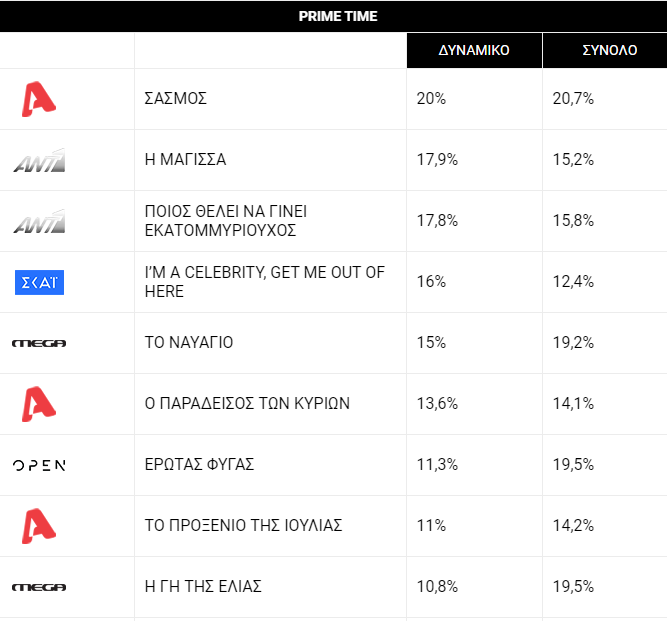Click the ANT1 logo beside Η ΜΑΓΙΣΣΑ
The image size is (667, 621).
[39, 160]
